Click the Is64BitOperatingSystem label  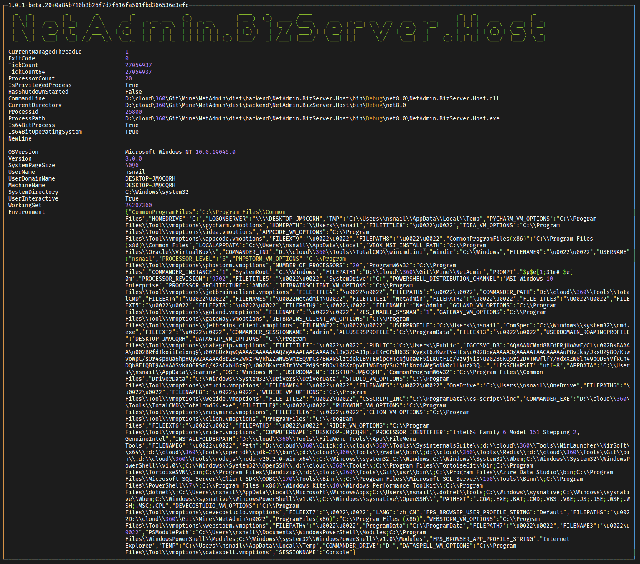click(46, 130)
